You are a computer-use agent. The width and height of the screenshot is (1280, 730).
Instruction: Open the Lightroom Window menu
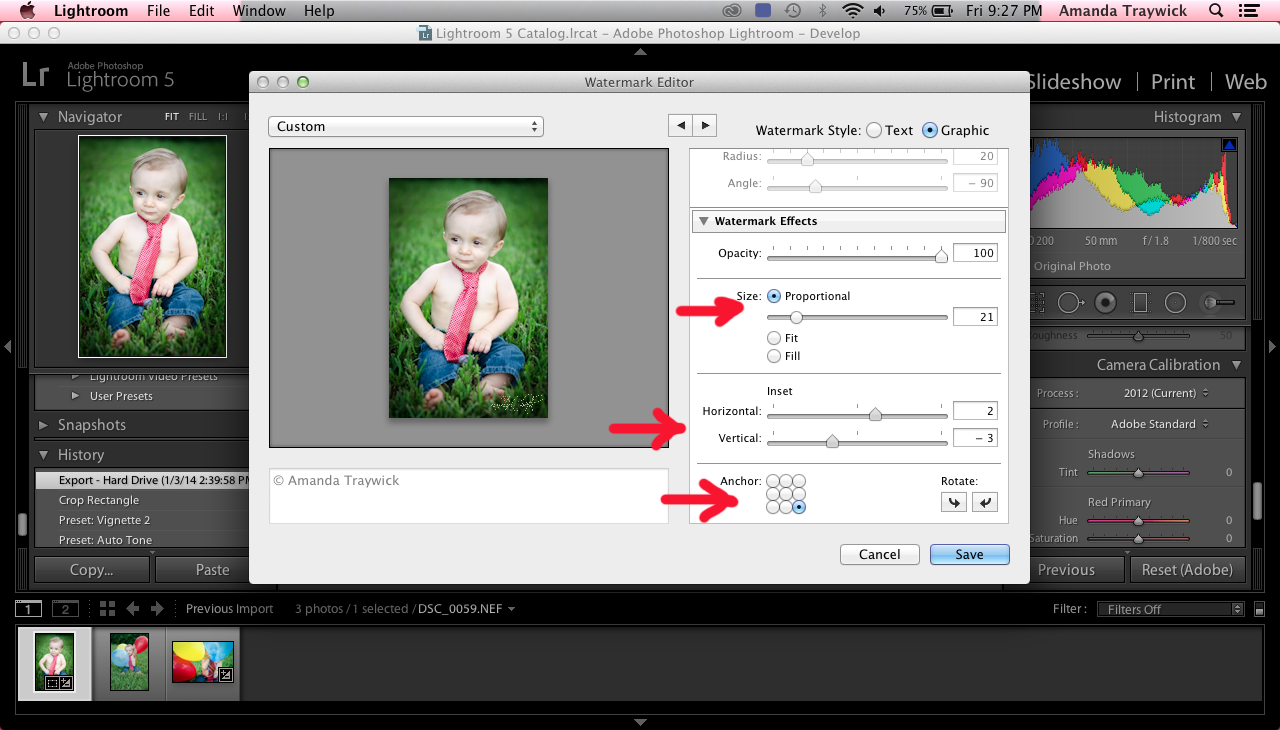[259, 11]
